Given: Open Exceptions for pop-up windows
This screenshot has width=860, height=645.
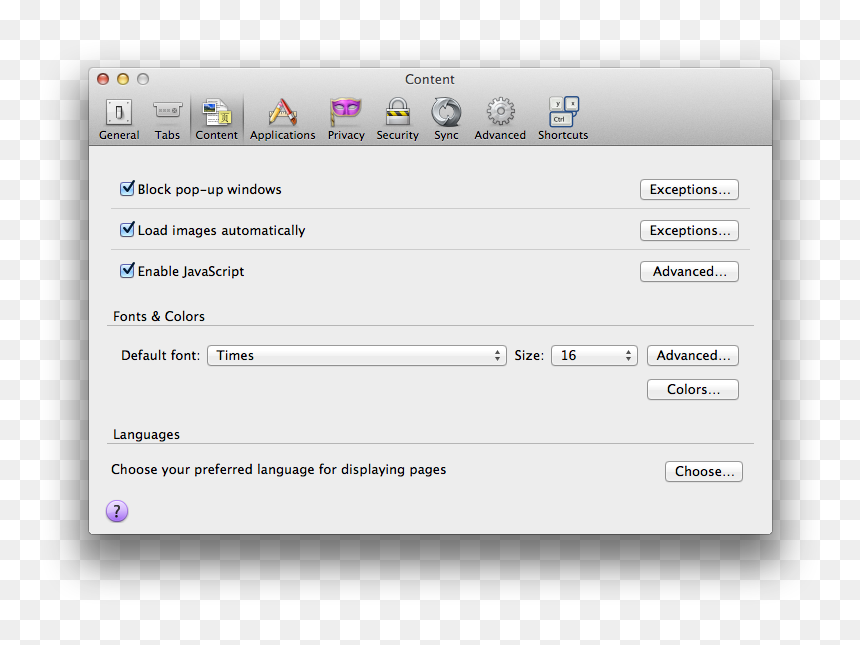Looking at the screenshot, I should coord(689,190).
